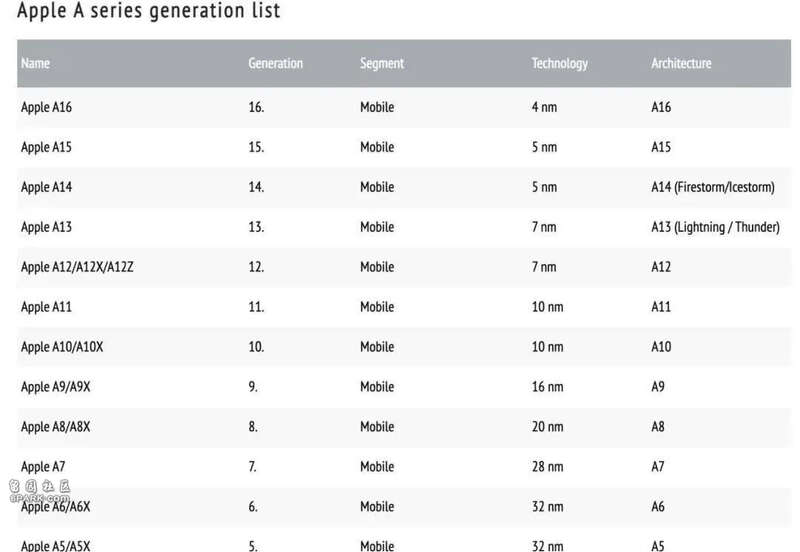Click Mobile segment in Apple A9/A9X row
The height and width of the screenshot is (552, 800).
click(377, 386)
